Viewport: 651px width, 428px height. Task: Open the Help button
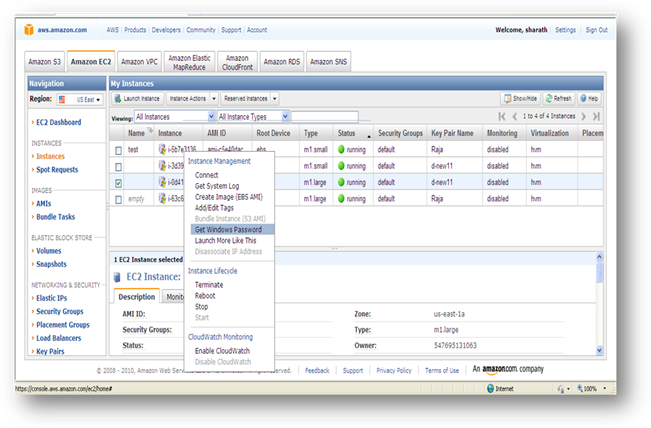click(x=589, y=98)
